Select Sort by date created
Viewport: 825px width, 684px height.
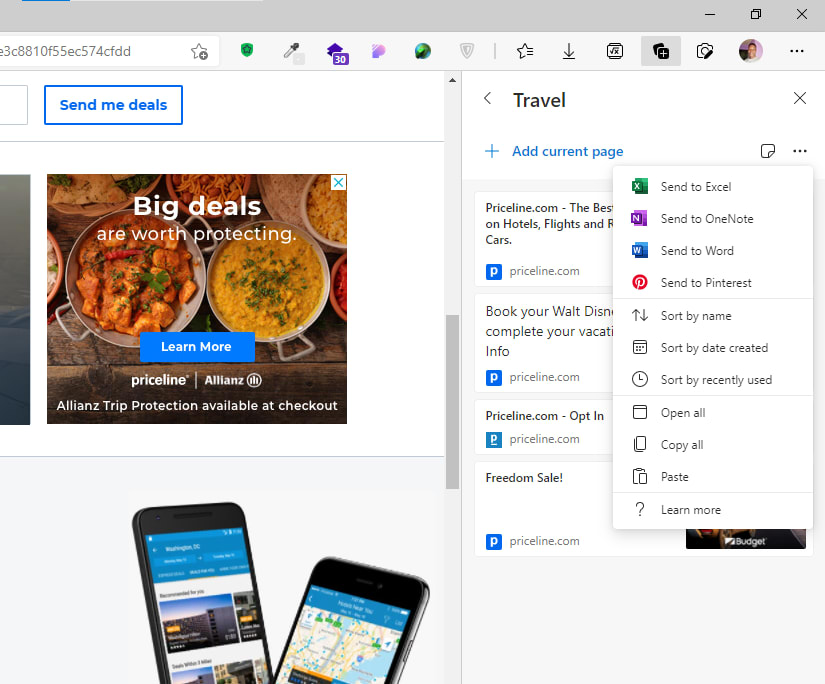pyautogui.click(x=713, y=348)
